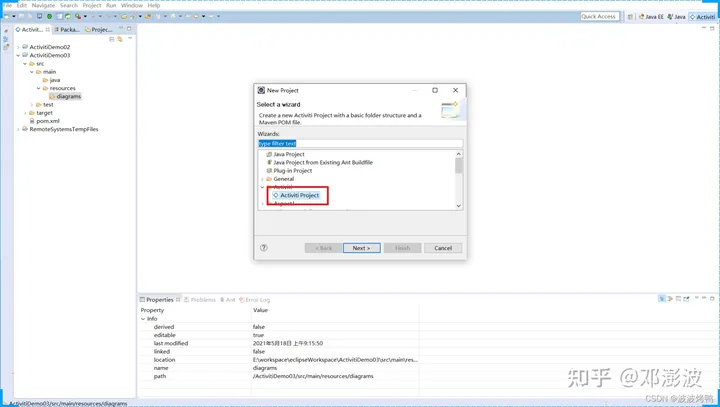Select the Java Project wizard entry

tap(285, 154)
